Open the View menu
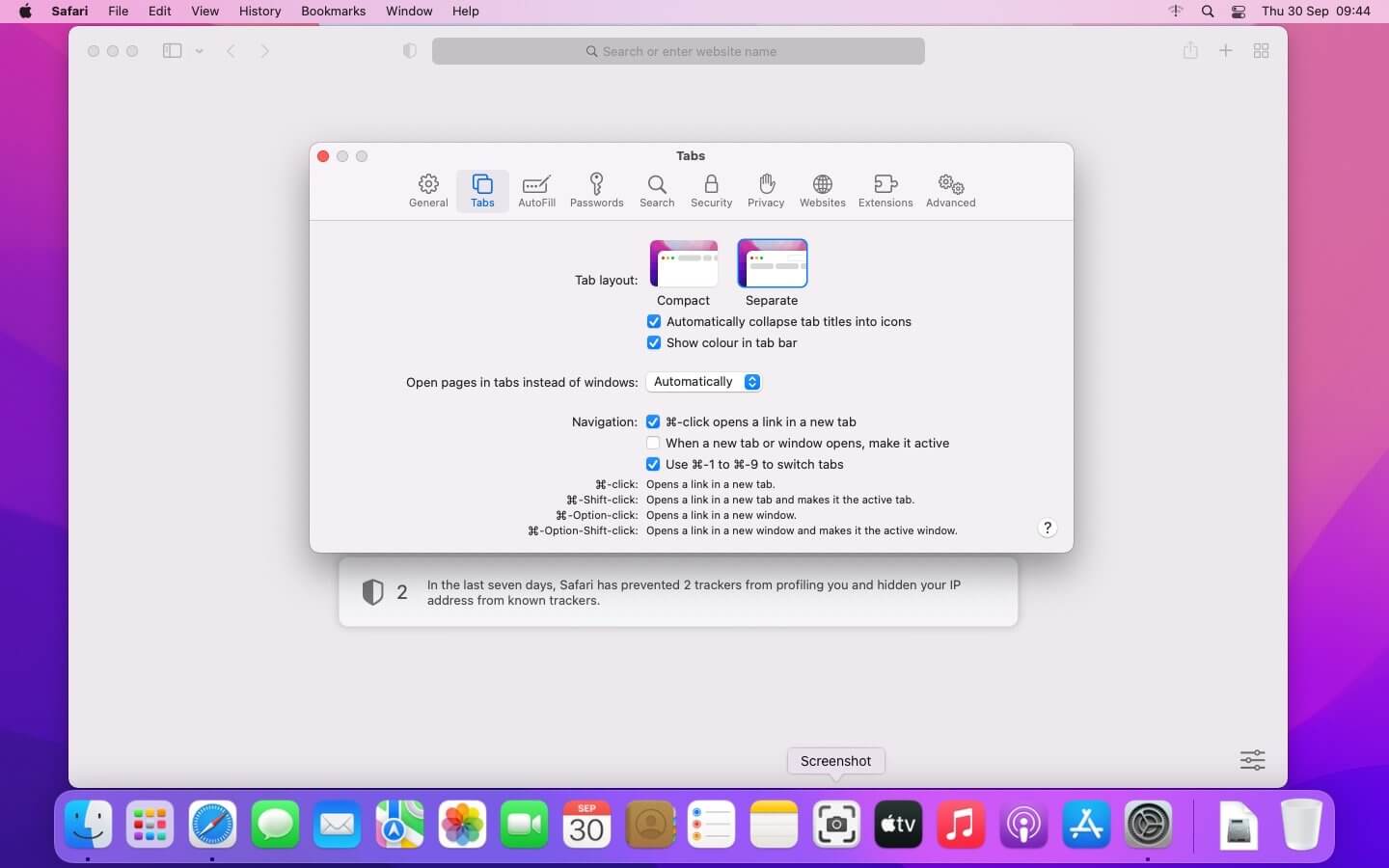 (x=204, y=12)
